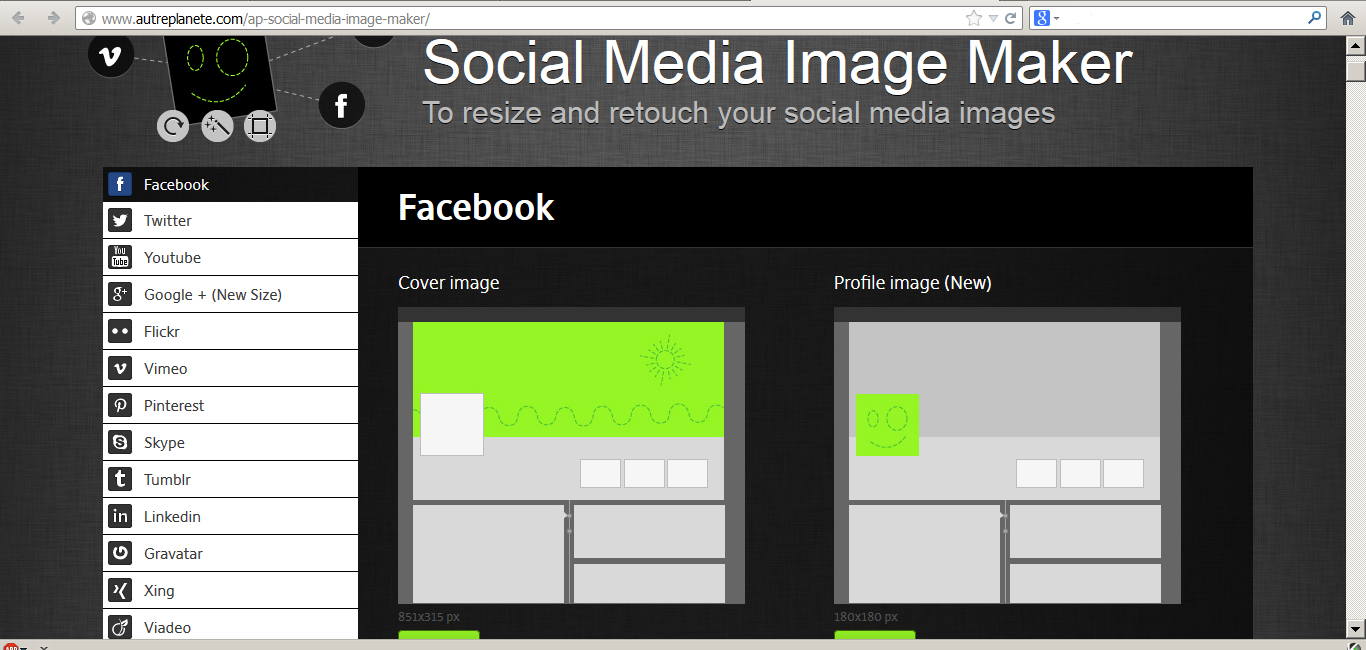
Task: Select Vimeo in the sidebar
Action: pyautogui.click(x=230, y=369)
